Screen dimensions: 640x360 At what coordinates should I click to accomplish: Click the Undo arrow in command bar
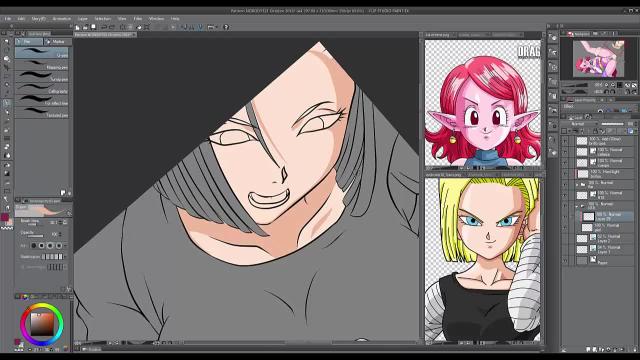coord(104,27)
